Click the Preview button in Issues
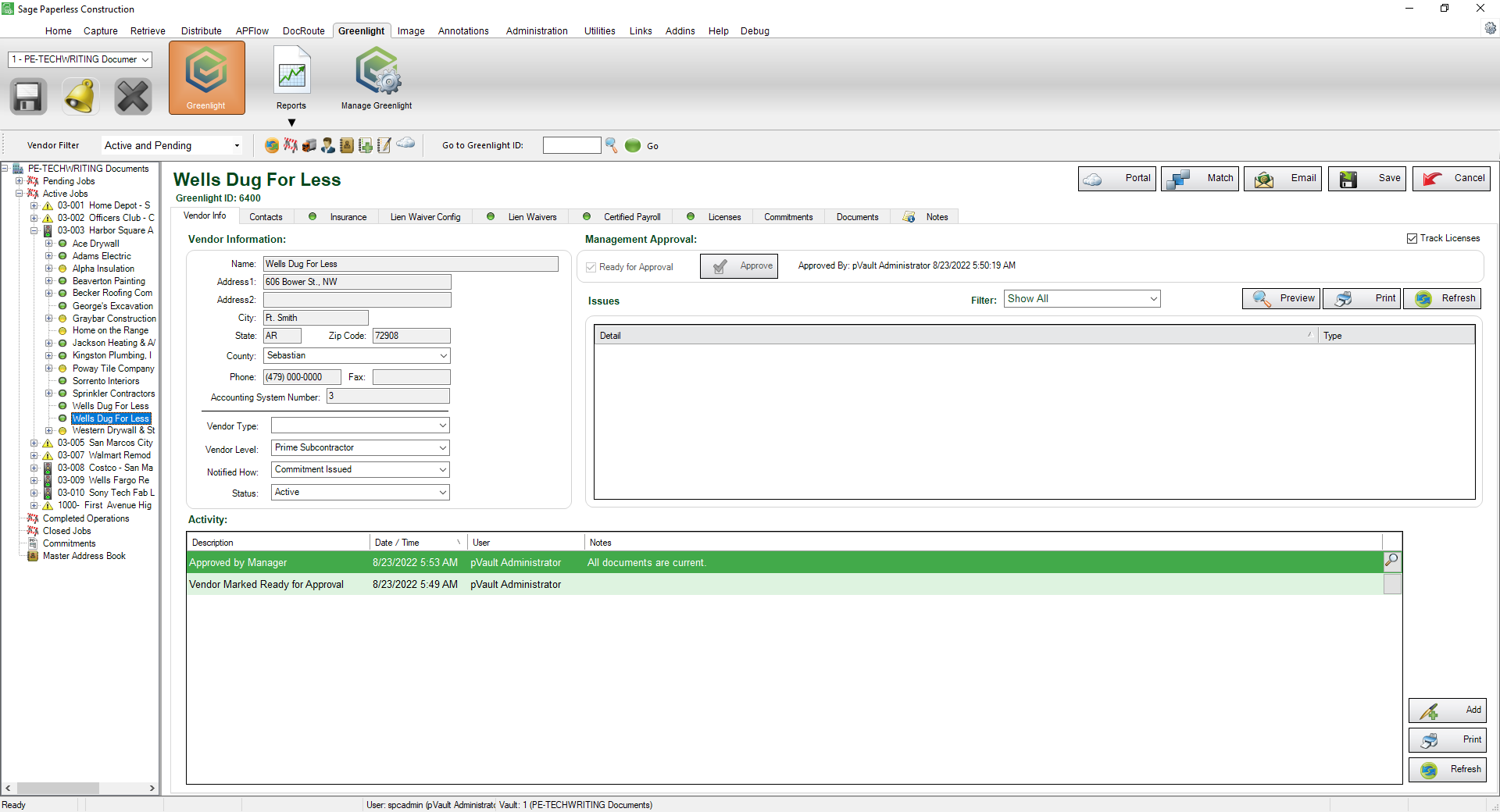 (x=1281, y=298)
